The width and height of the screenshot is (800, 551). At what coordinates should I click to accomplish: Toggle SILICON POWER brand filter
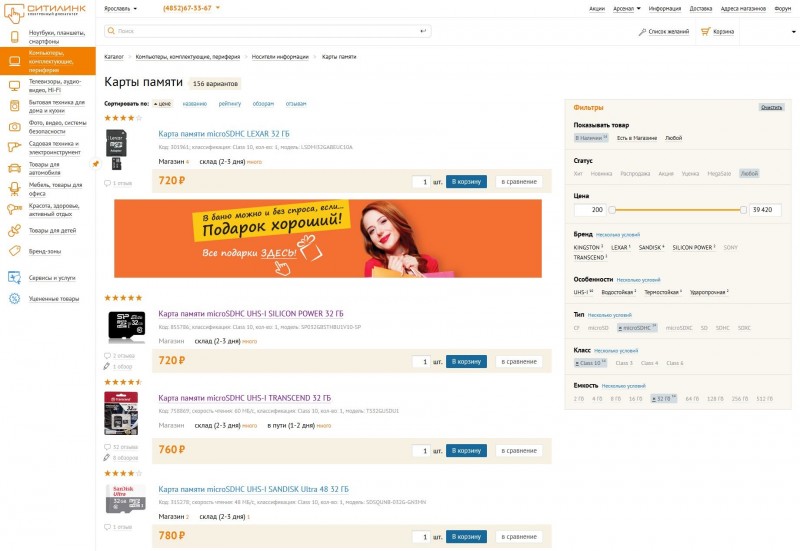(693, 247)
